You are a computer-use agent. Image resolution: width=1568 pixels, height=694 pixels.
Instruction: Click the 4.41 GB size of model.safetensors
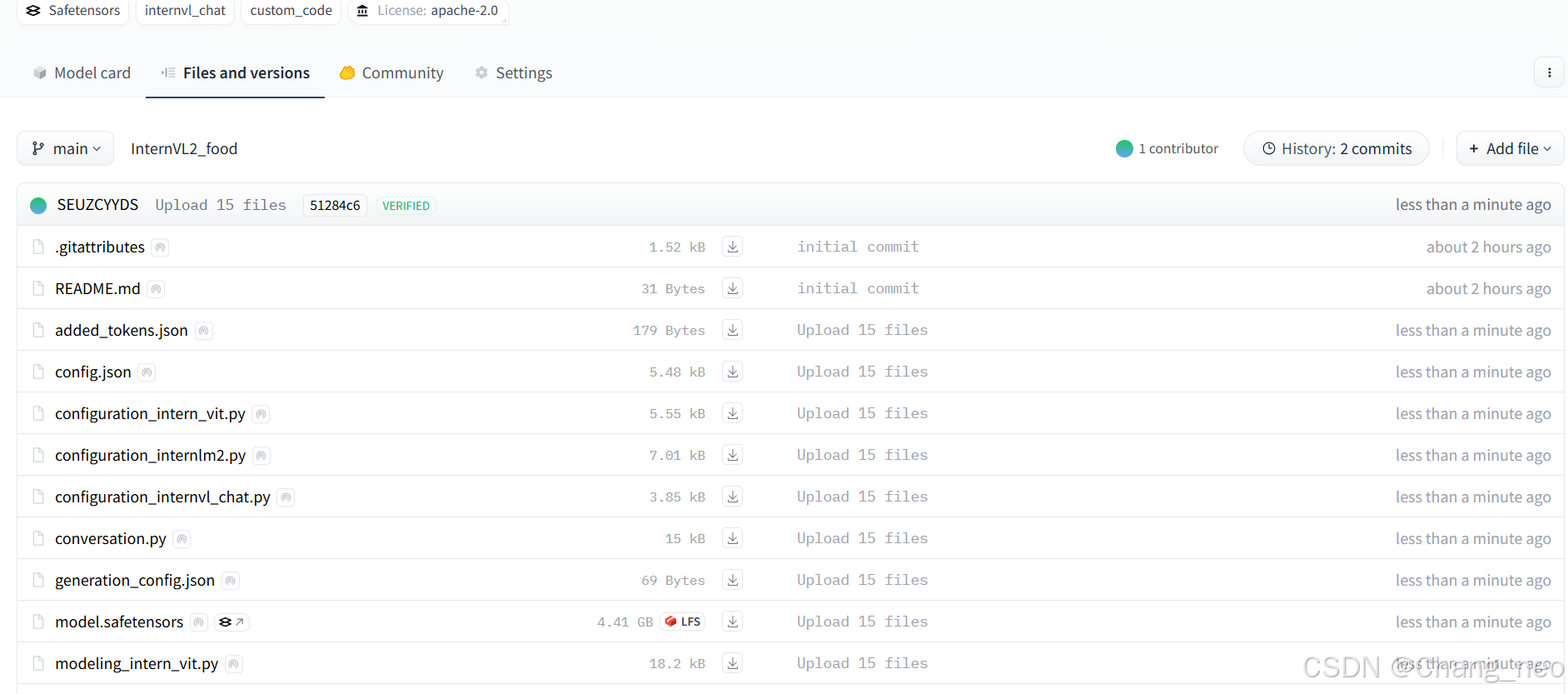(x=625, y=622)
